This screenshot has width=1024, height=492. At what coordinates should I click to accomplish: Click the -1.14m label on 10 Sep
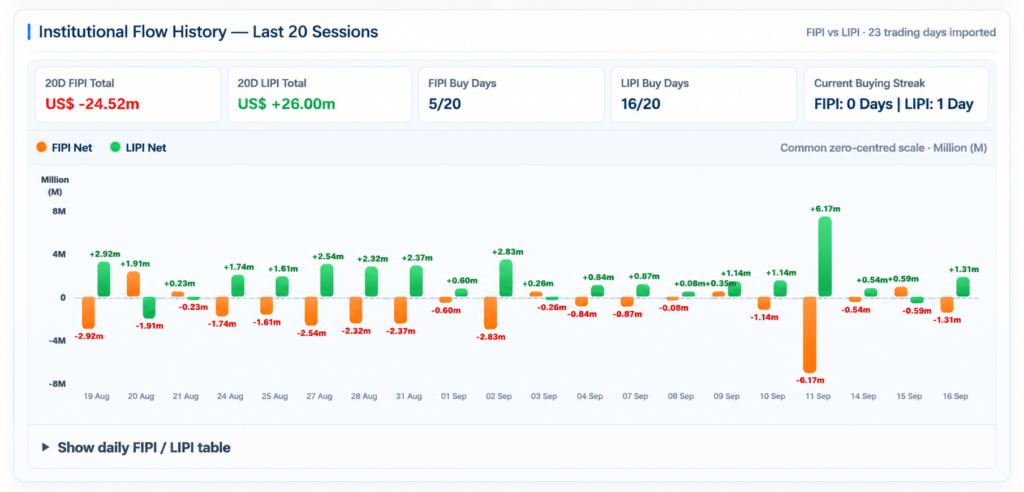click(x=764, y=318)
